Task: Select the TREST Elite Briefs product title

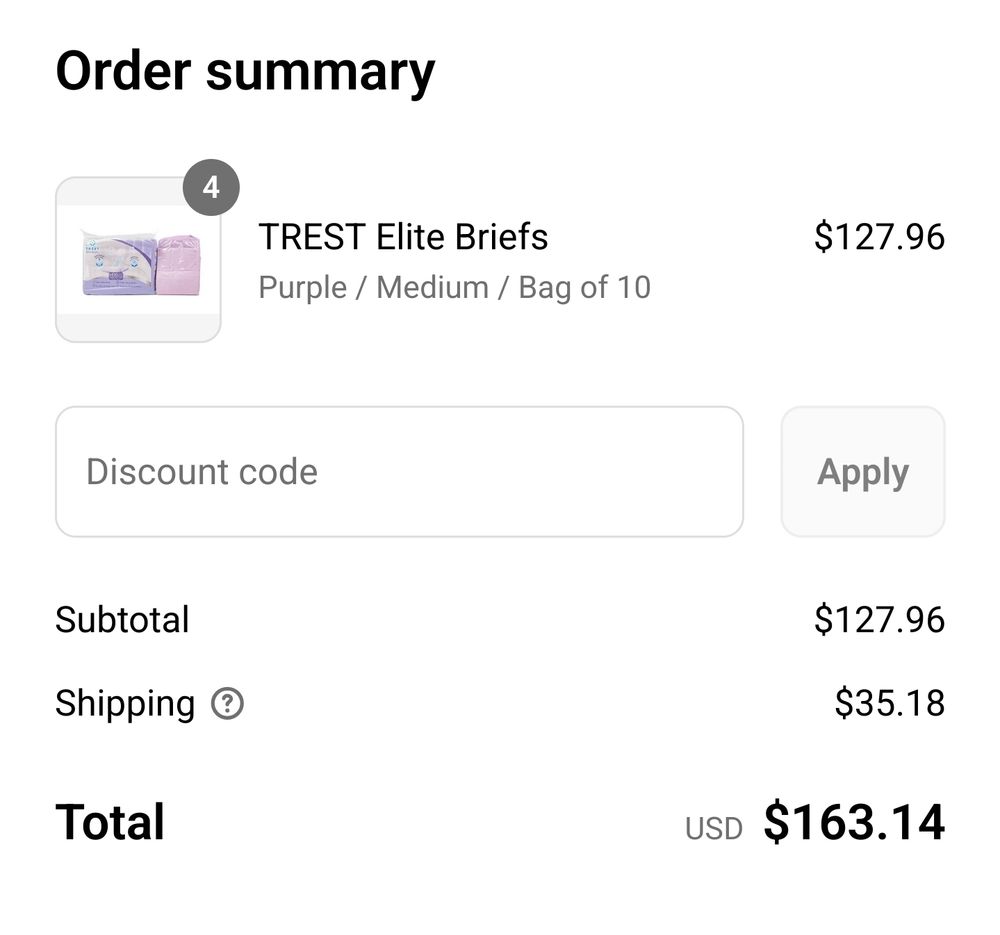Action: (403, 237)
